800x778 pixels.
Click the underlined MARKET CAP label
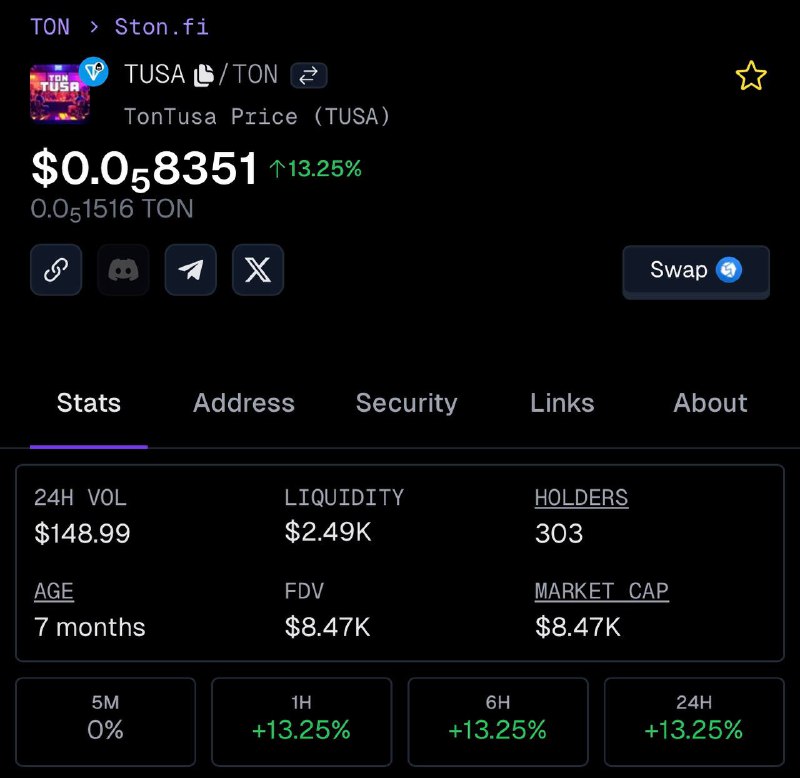602,592
